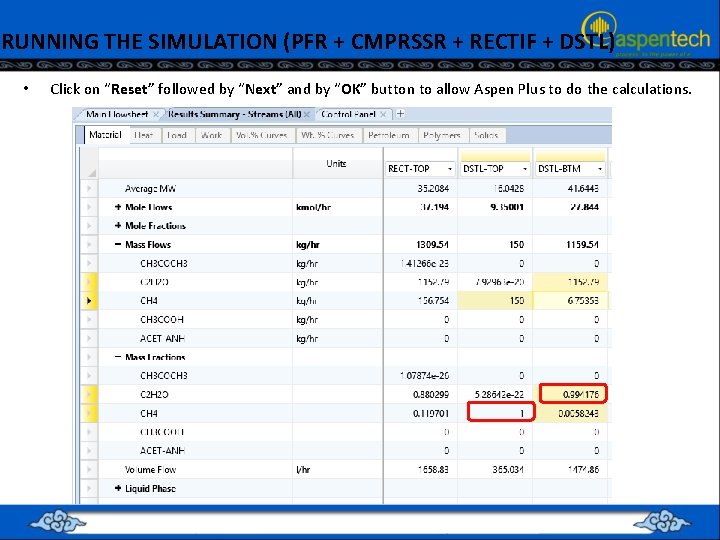Select ACET-ANH under Mass Fractions
The image size is (720, 540).
pos(163,451)
